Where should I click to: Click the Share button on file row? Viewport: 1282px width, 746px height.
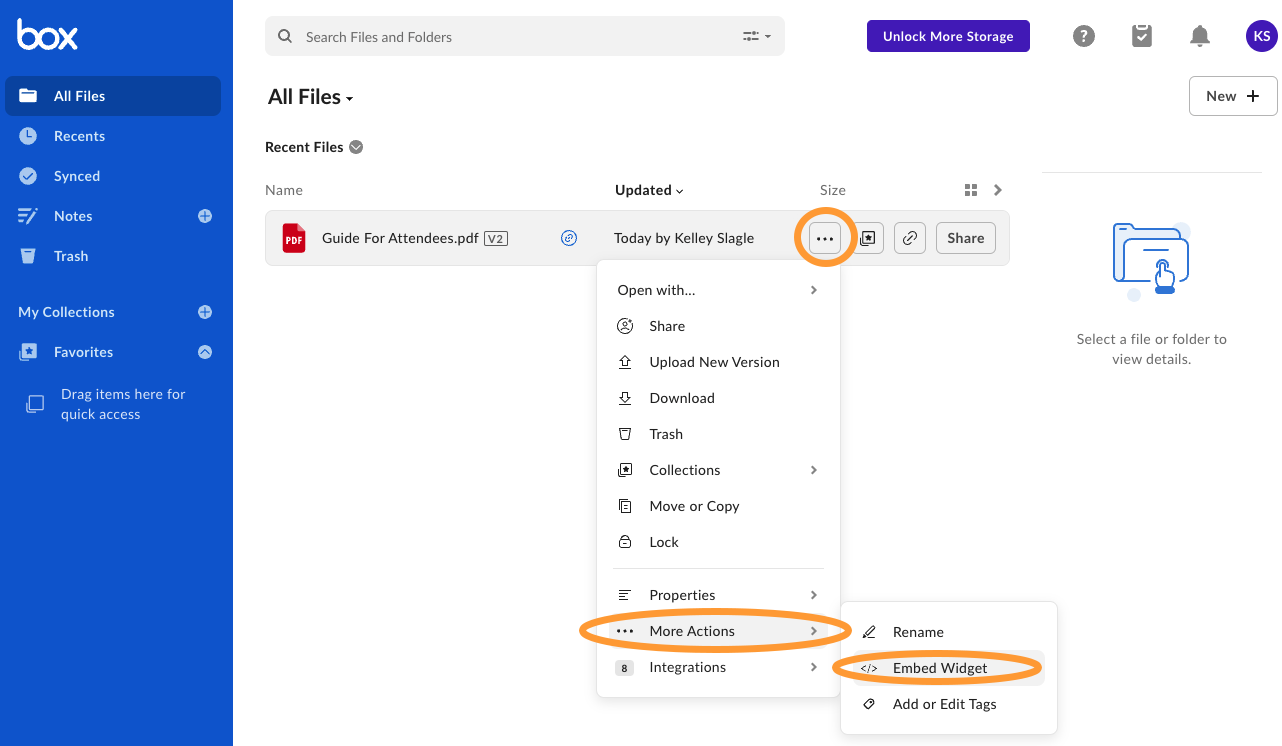click(965, 238)
